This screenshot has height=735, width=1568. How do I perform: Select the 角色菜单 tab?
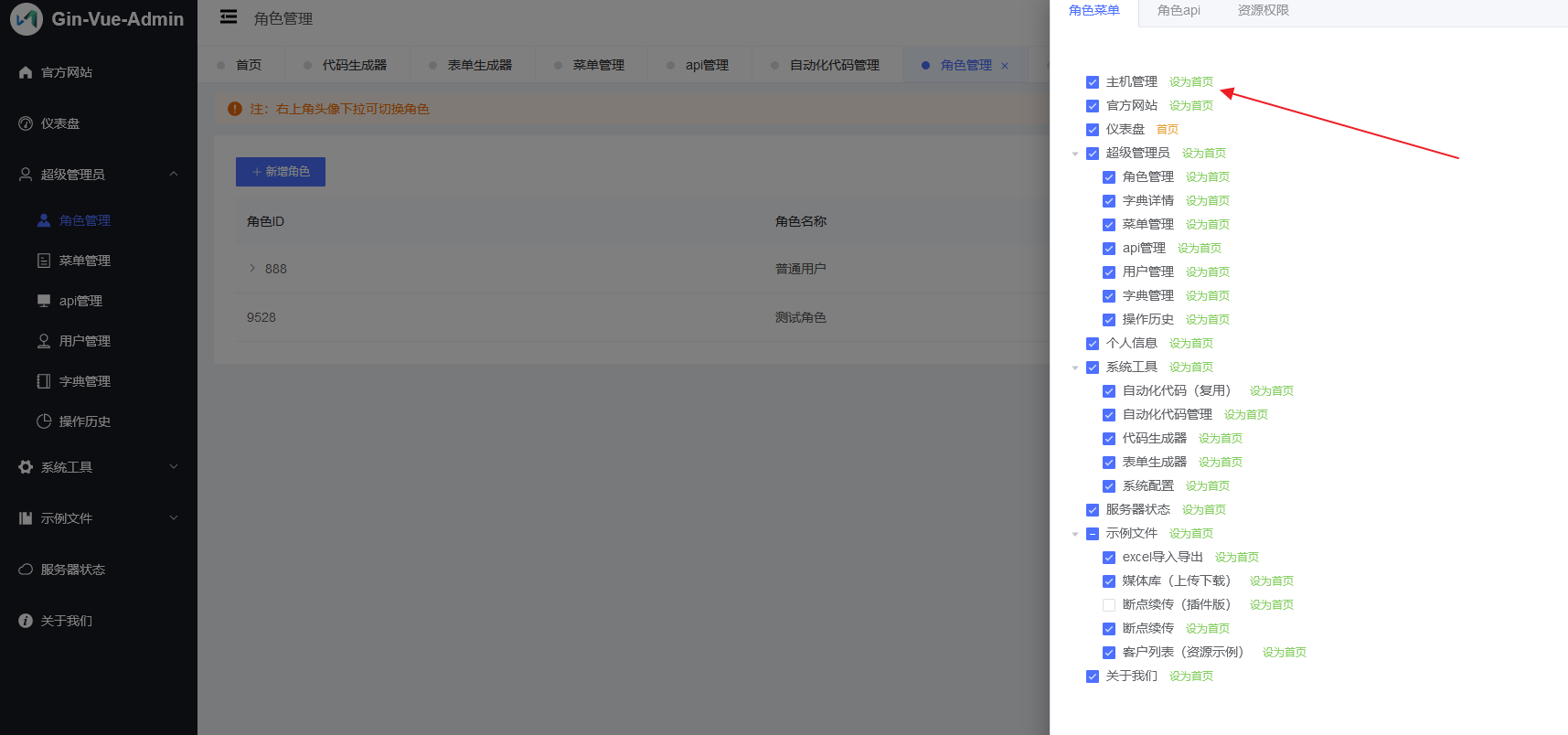click(x=1093, y=10)
